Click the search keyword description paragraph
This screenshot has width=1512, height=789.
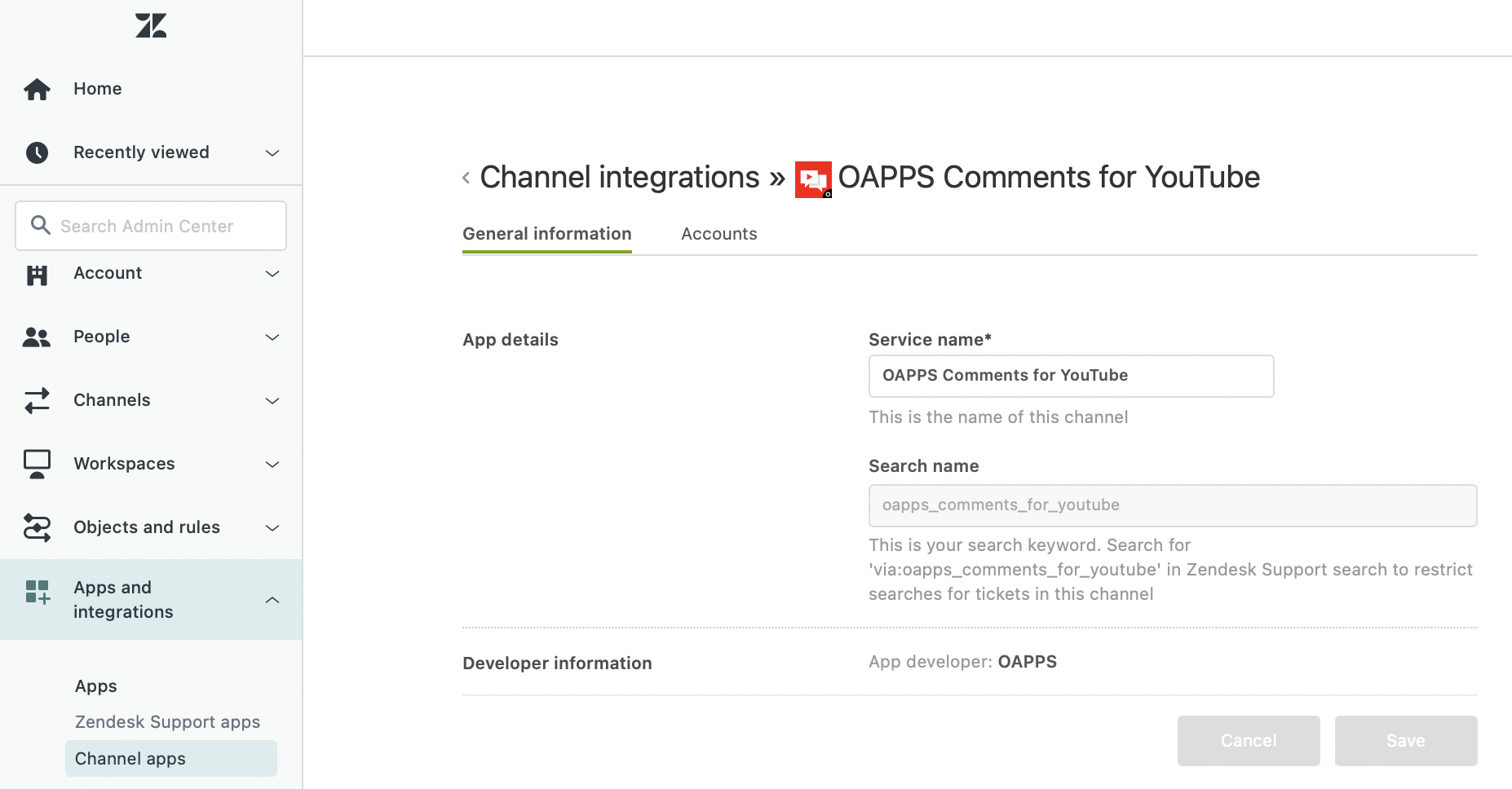1170,570
